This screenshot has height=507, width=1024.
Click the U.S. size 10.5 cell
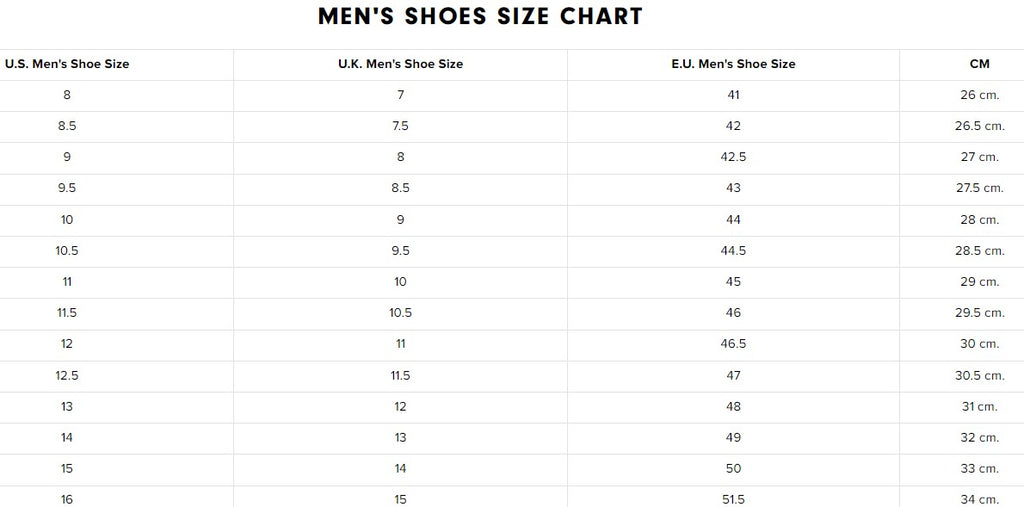pos(67,251)
